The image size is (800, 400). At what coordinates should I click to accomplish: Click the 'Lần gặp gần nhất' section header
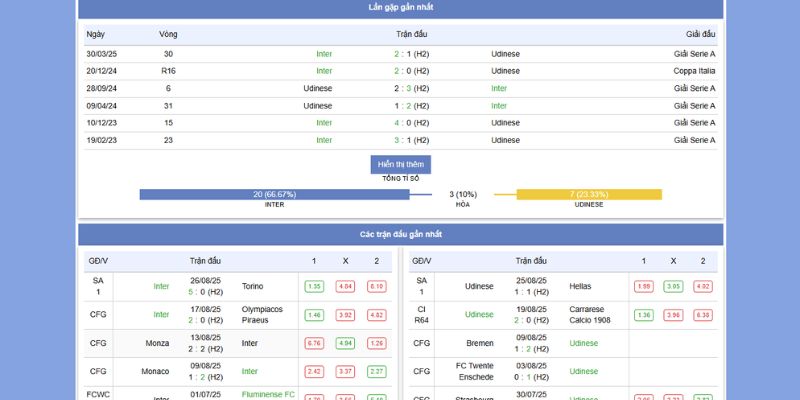point(401,7)
